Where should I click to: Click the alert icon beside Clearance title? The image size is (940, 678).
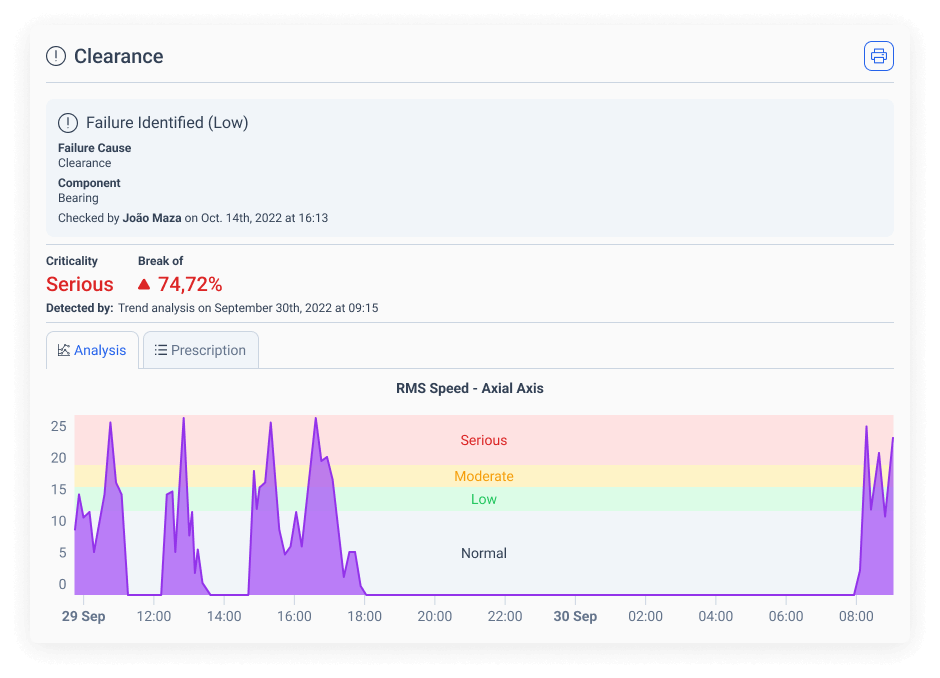click(x=56, y=56)
